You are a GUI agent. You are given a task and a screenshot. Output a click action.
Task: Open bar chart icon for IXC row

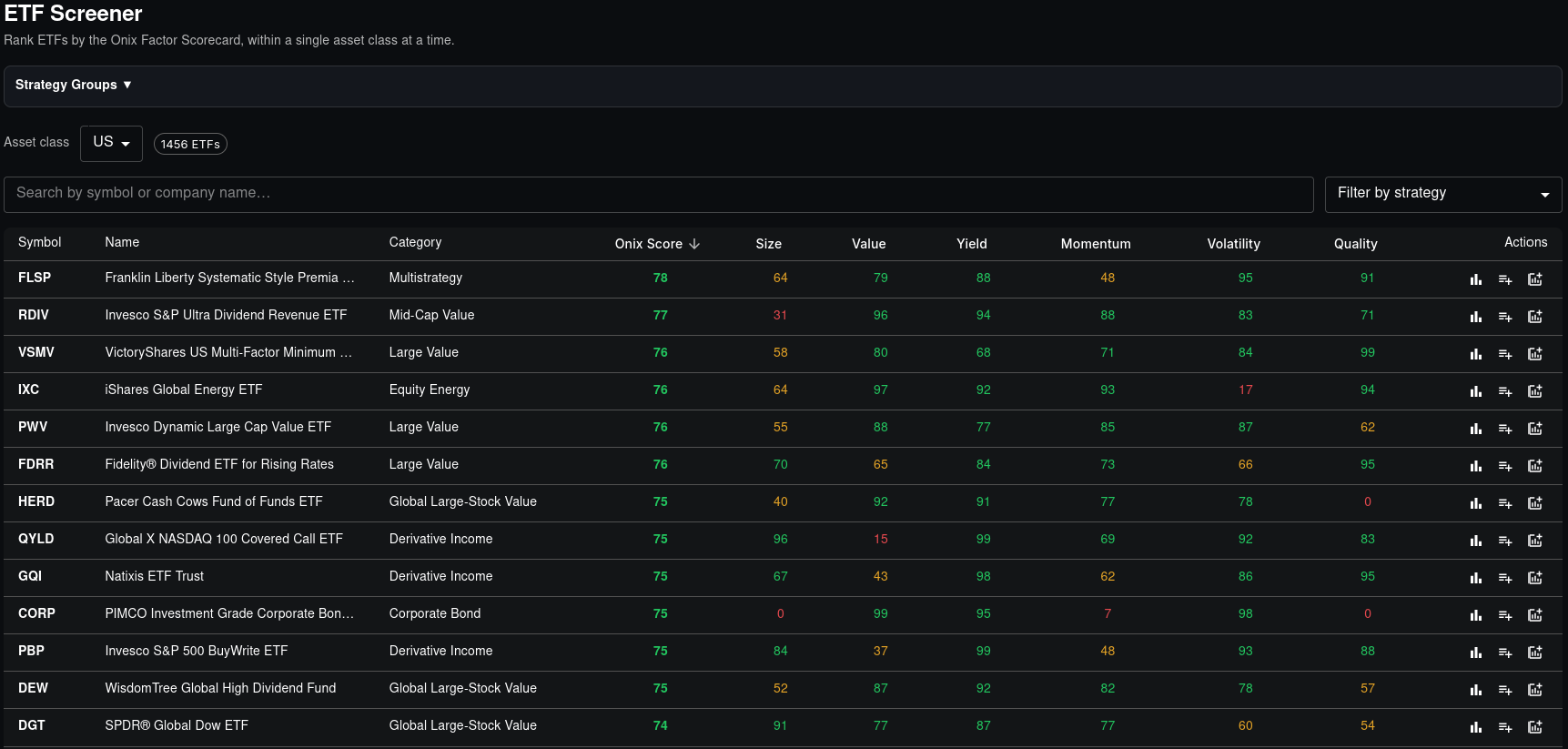click(1475, 391)
